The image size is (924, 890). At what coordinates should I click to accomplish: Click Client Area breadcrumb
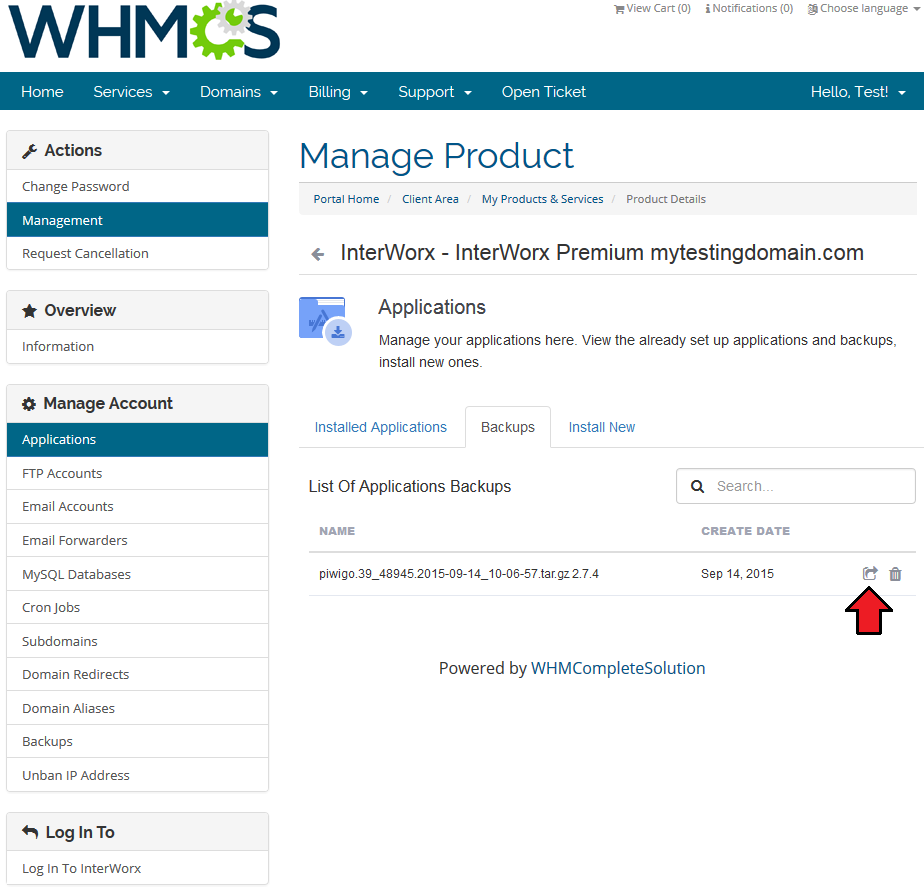coord(430,199)
